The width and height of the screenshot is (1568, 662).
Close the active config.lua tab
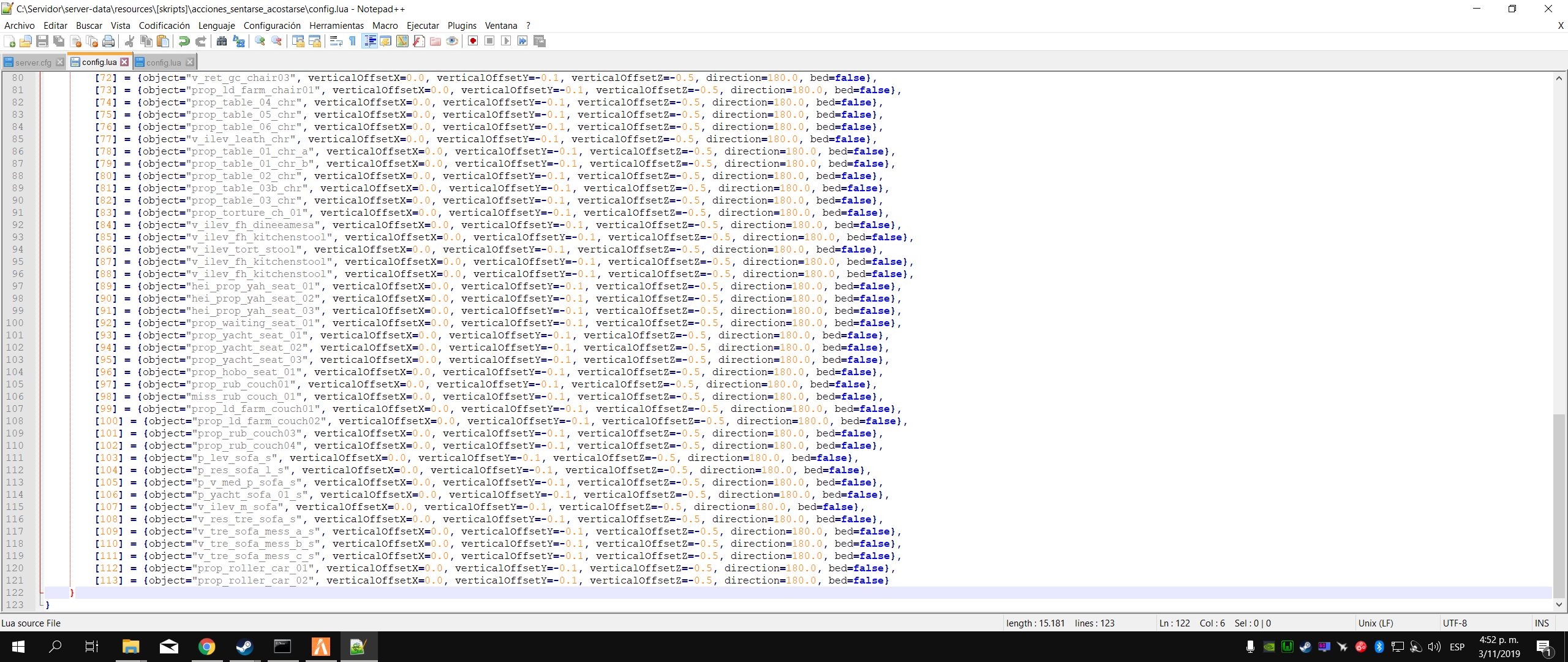tap(124, 62)
